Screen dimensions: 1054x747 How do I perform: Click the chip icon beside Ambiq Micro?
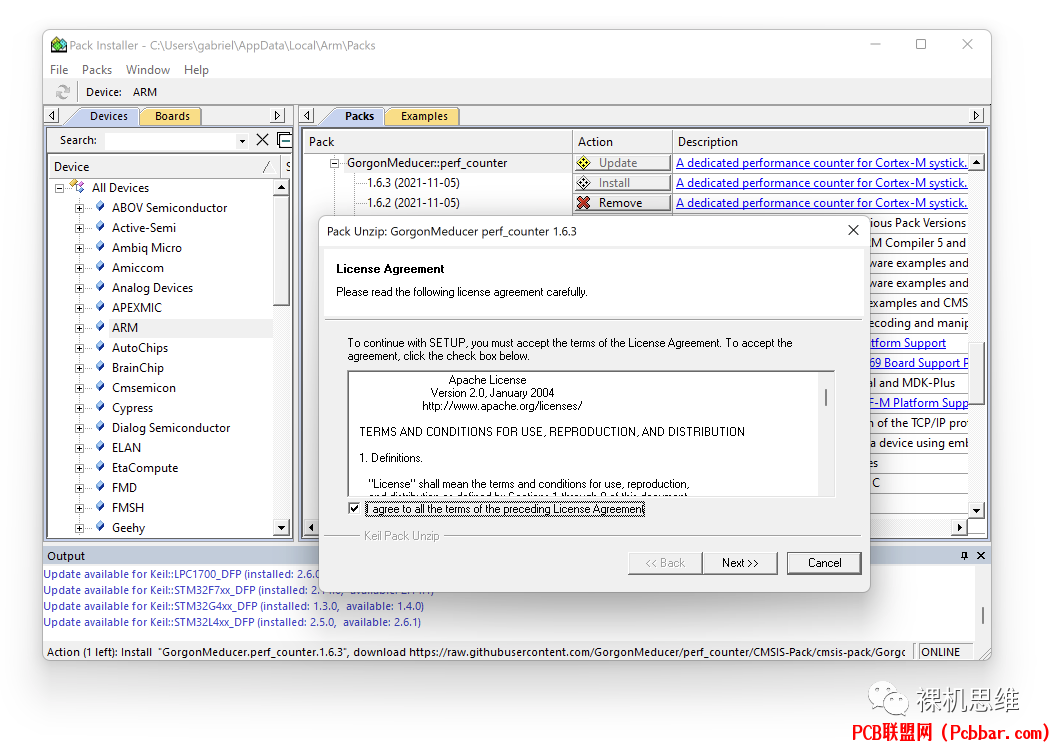(x=100, y=247)
